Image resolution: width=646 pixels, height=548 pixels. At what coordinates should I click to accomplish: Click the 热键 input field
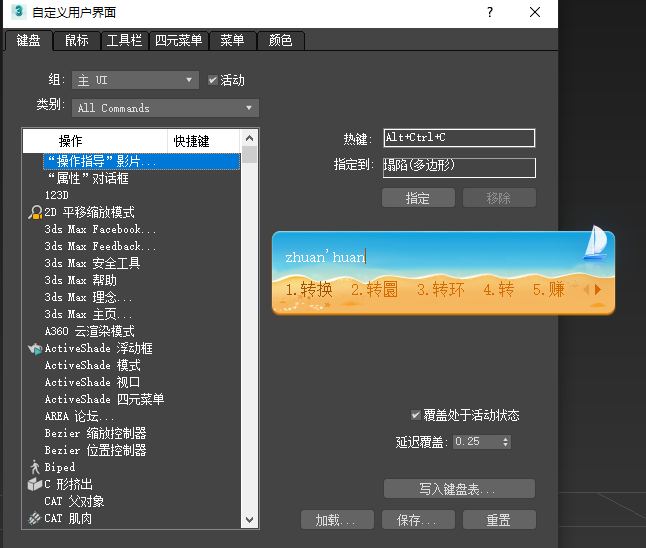click(459, 138)
